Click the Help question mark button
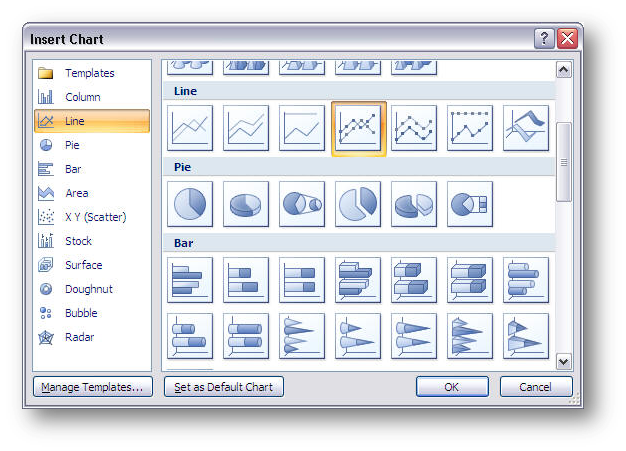Viewport: 626px width, 451px height. coord(544,39)
